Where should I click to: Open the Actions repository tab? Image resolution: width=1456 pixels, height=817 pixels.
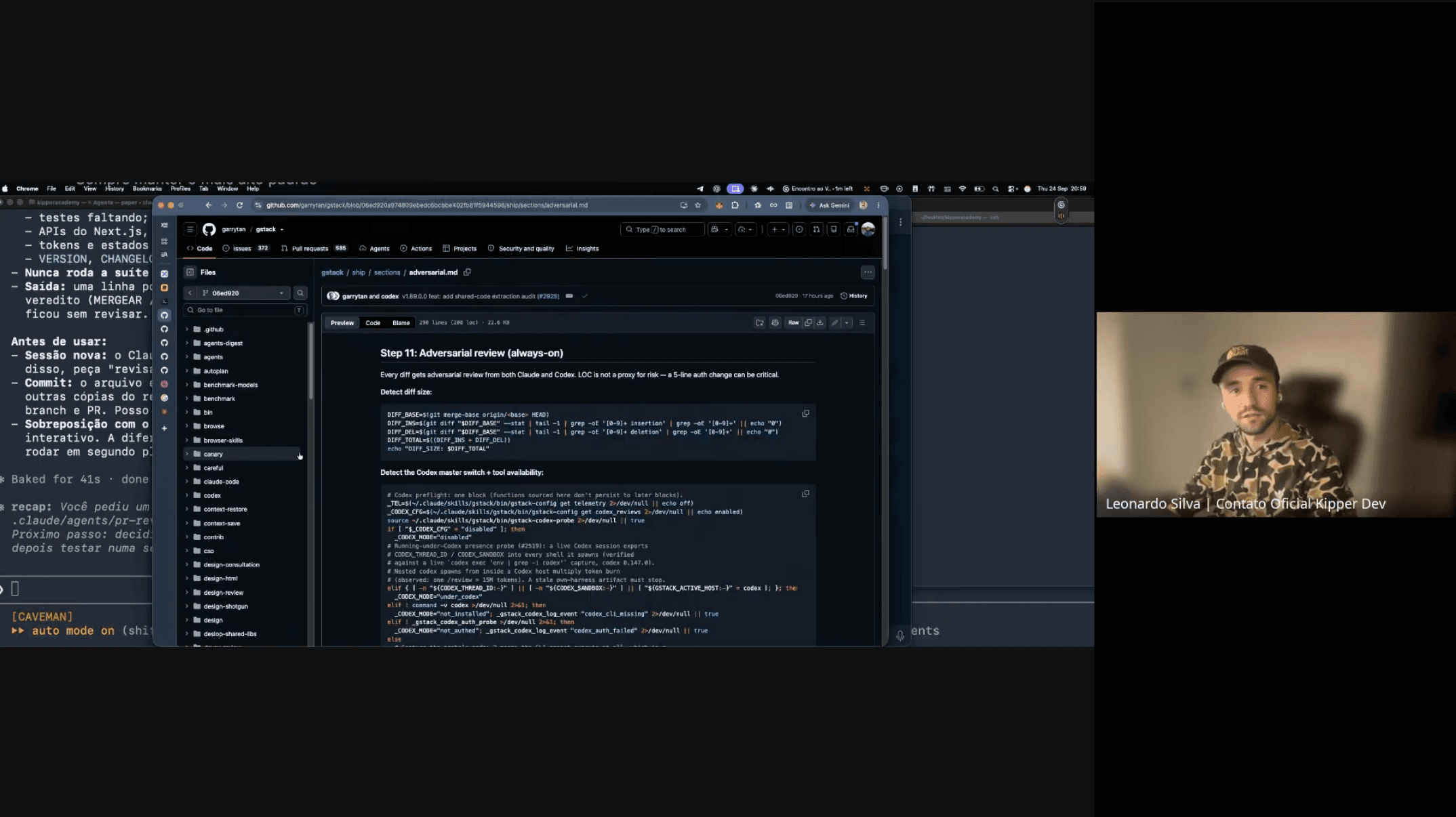point(416,249)
